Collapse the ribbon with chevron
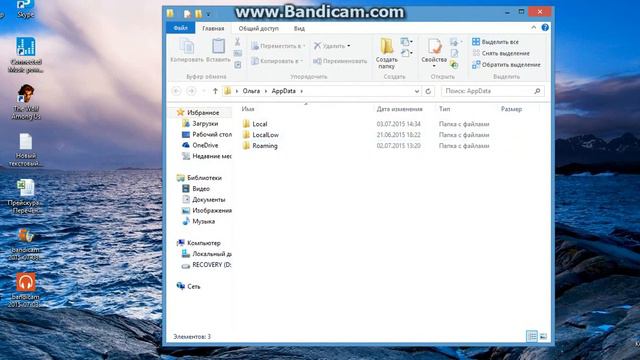This screenshot has width=640, height=360. point(533,27)
